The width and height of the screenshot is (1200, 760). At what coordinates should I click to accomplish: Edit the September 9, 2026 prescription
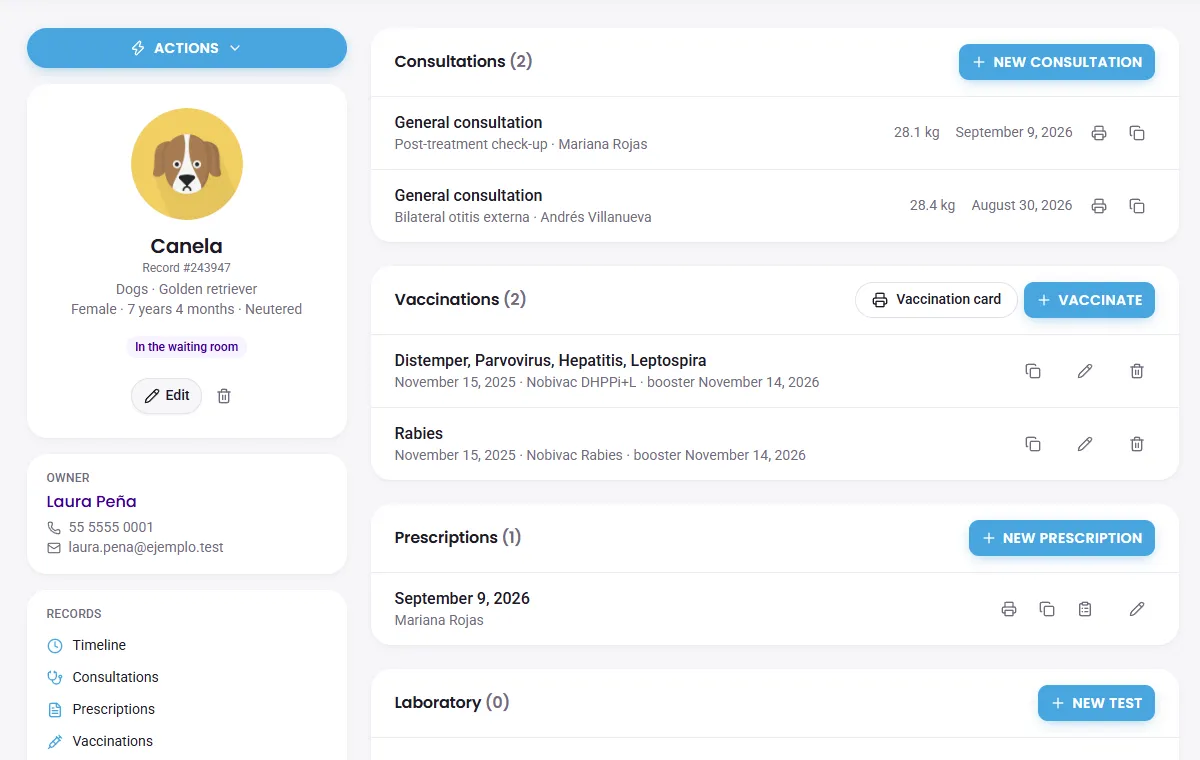(x=1137, y=609)
